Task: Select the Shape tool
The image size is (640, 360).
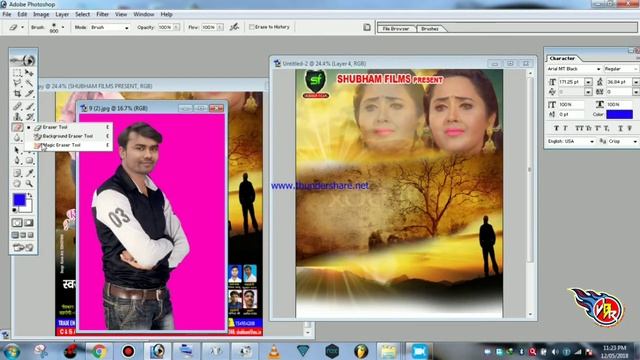Action: point(29,160)
